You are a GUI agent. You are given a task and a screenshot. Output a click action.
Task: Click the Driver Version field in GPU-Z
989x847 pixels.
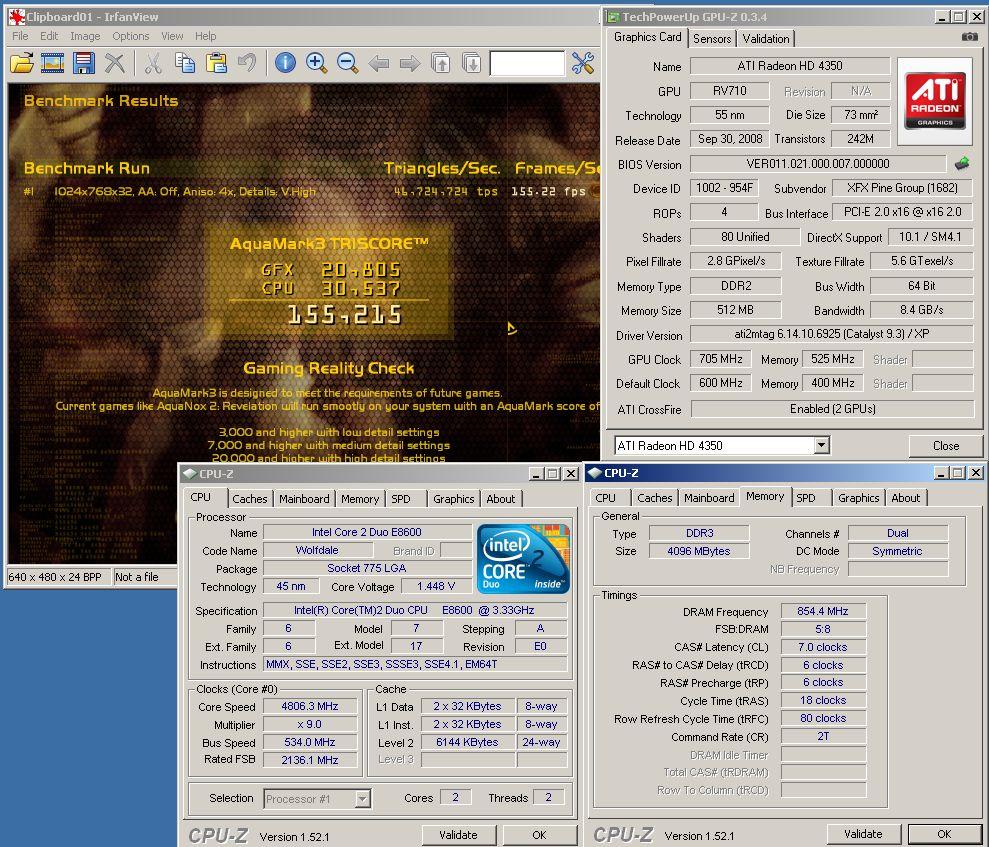832,334
